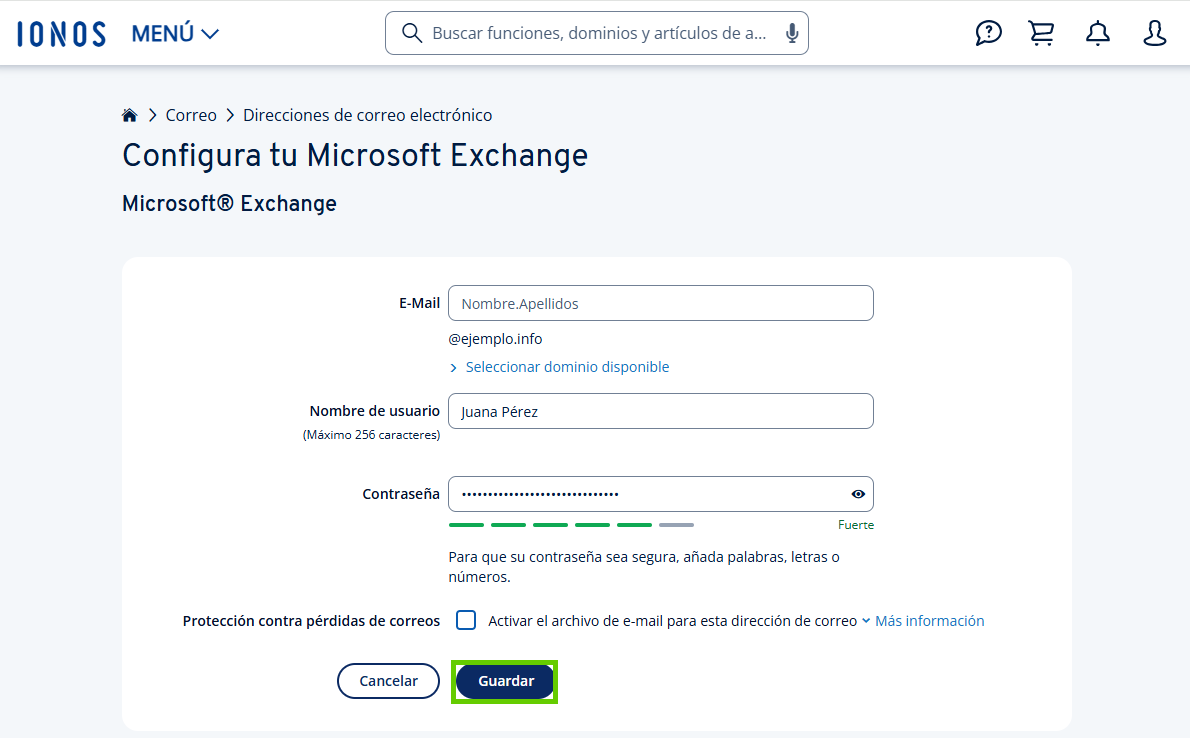Click the notifications bell icon
The width and height of the screenshot is (1190, 738).
[1097, 33]
